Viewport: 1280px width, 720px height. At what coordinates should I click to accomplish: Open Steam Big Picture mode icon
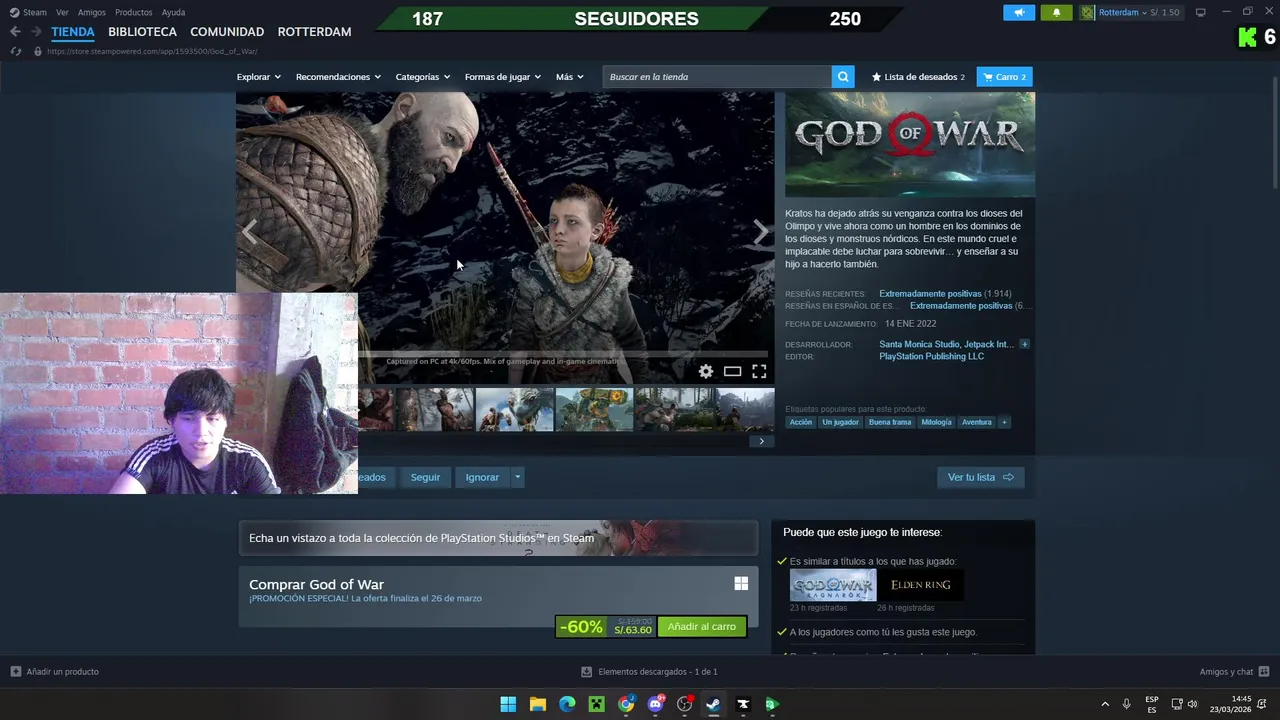coord(1201,12)
